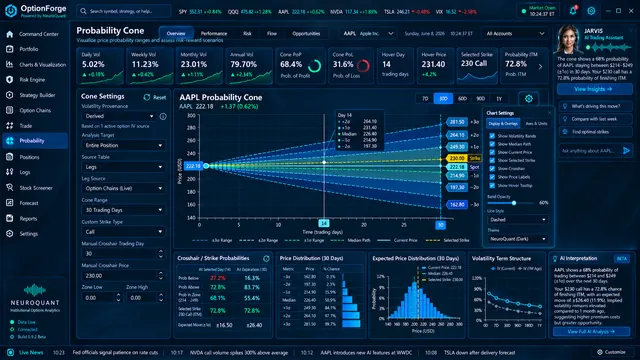
Task: Click the OptionForge logo
Action: pyautogui.click(x=11, y=11)
